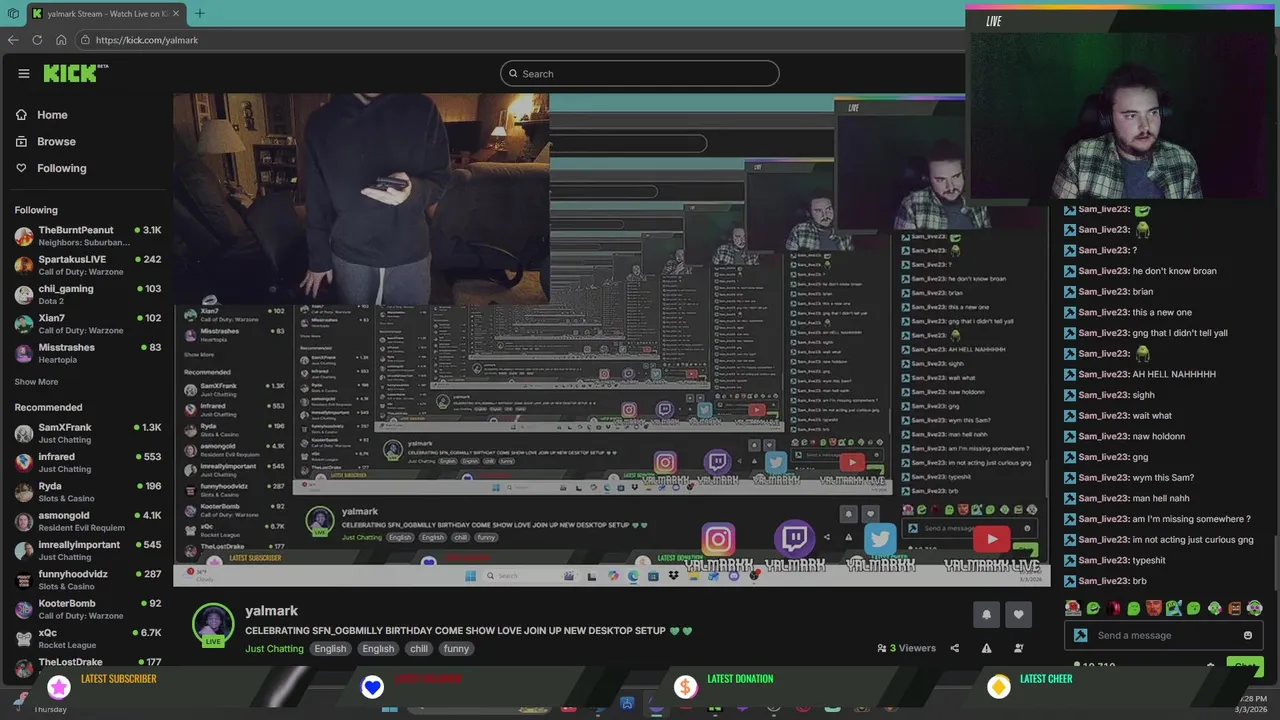The height and width of the screenshot is (720, 1280).
Task: Open chii_gaming Dota 2 channel
Action: (87, 294)
